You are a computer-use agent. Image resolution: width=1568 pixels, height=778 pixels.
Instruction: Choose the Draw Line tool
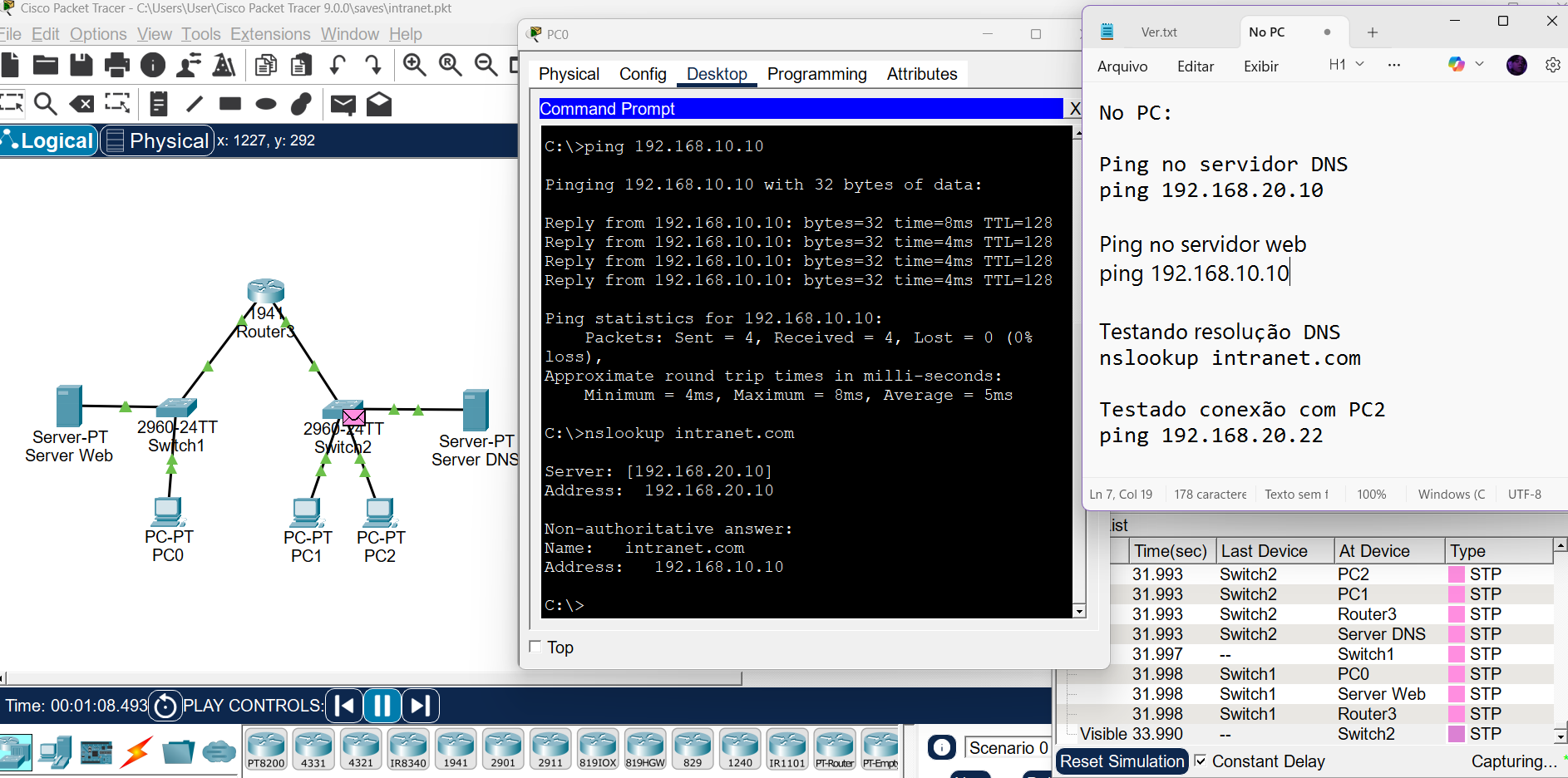point(194,104)
